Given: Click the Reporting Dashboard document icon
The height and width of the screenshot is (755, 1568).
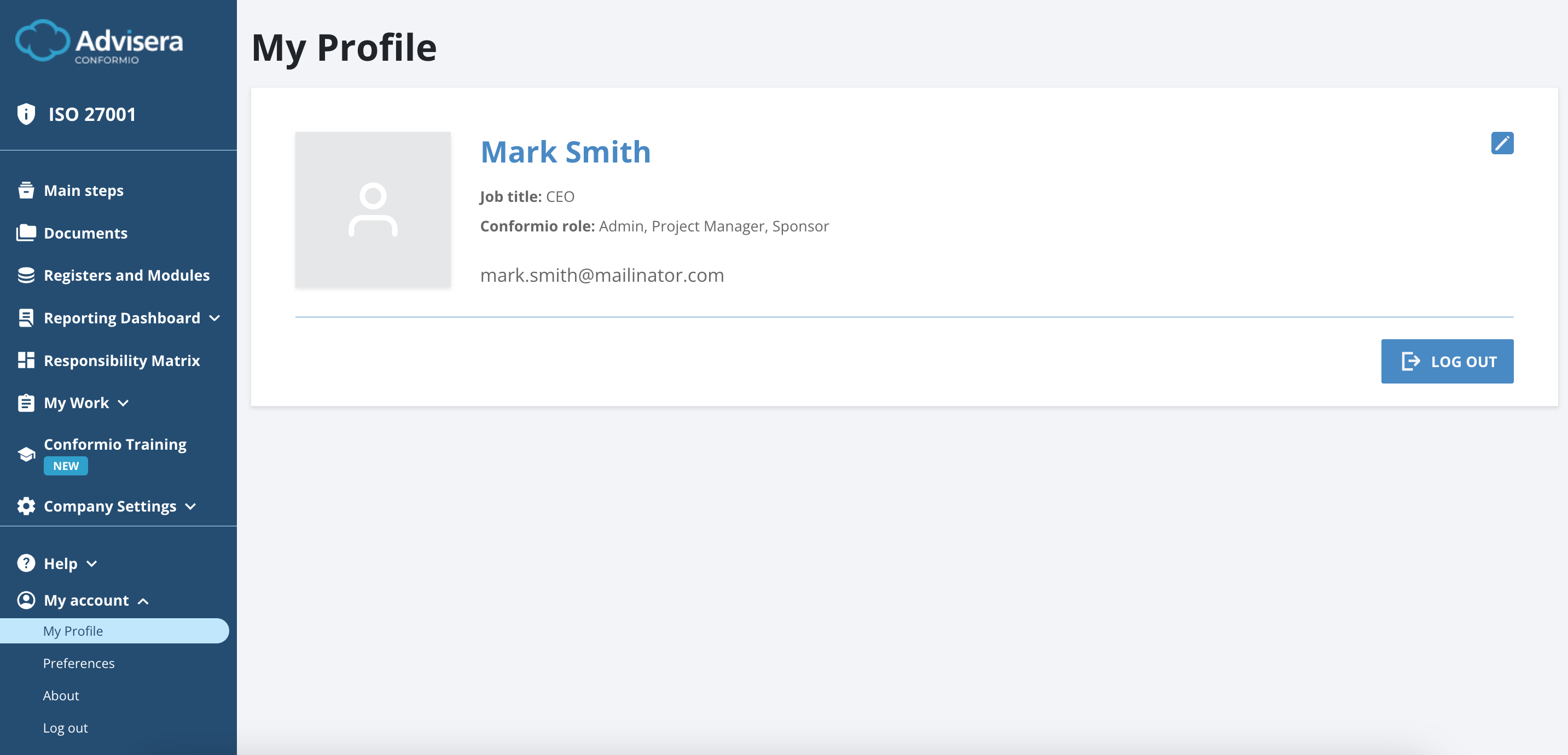Looking at the screenshot, I should (26, 317).
